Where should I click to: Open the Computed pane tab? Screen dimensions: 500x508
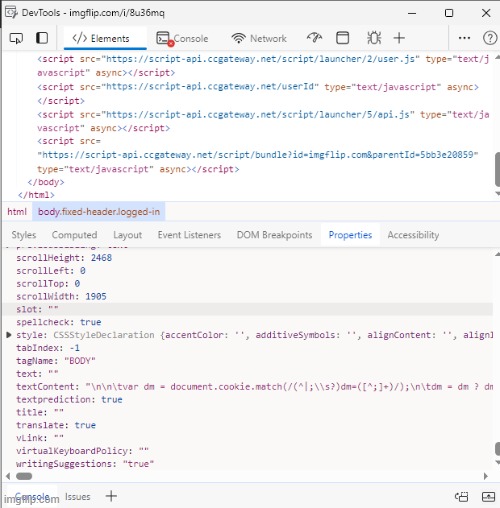(74, 235)
